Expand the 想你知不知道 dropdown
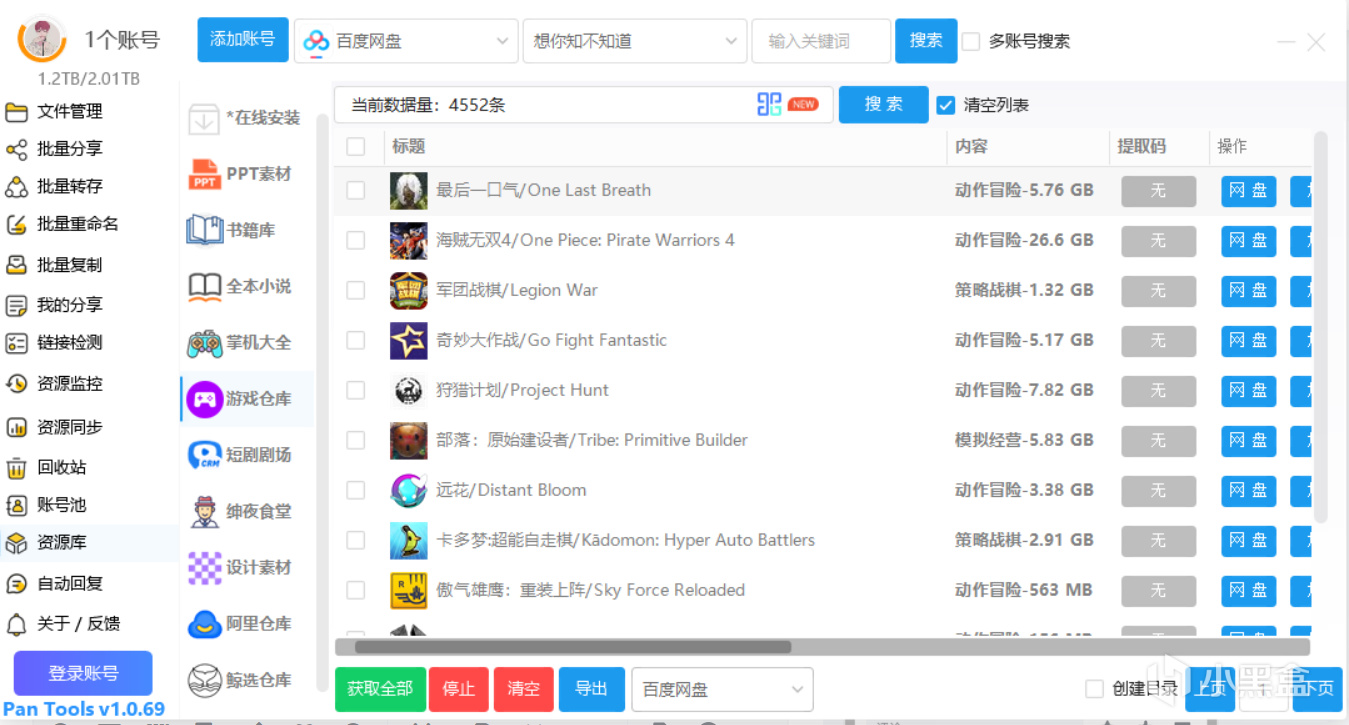The image size is (1349, 725). tap(634, 41)
